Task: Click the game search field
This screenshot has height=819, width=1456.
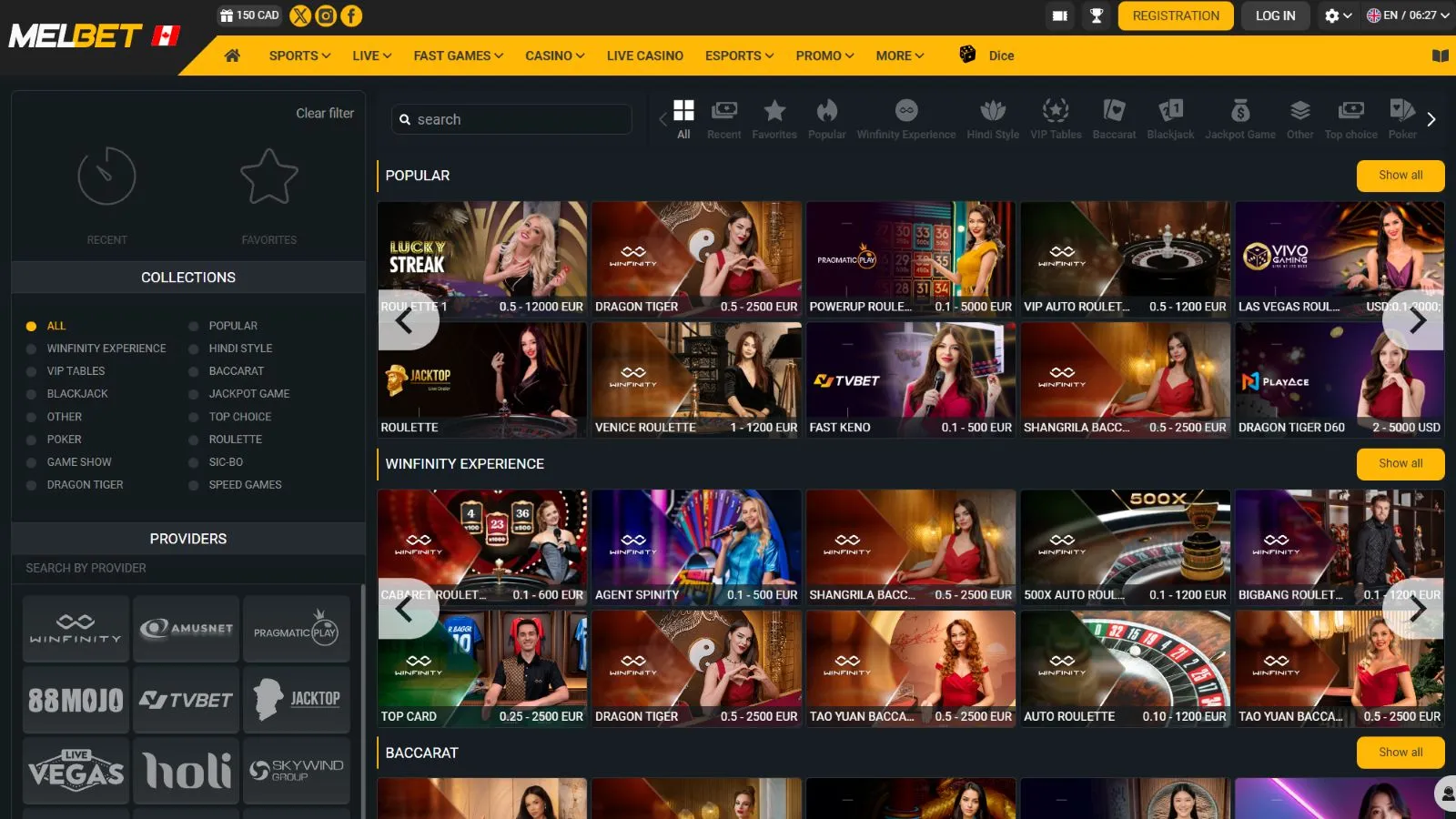Action: tap(511, 119)
